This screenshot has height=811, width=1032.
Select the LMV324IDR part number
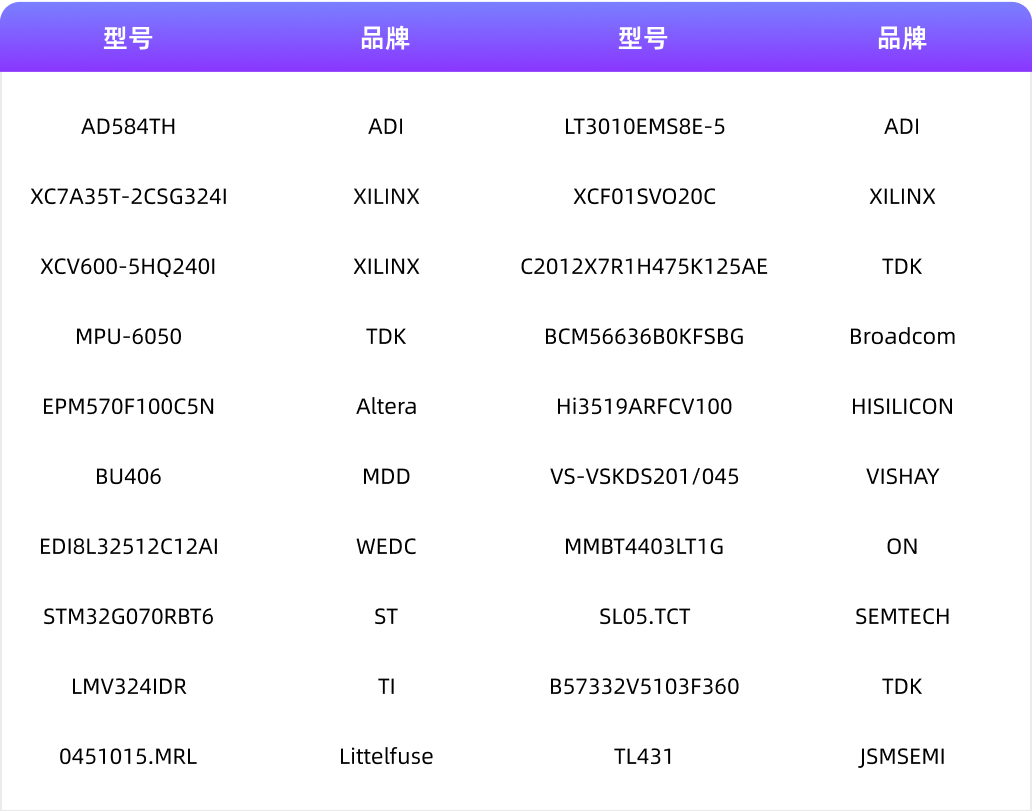tap(126, 686)
